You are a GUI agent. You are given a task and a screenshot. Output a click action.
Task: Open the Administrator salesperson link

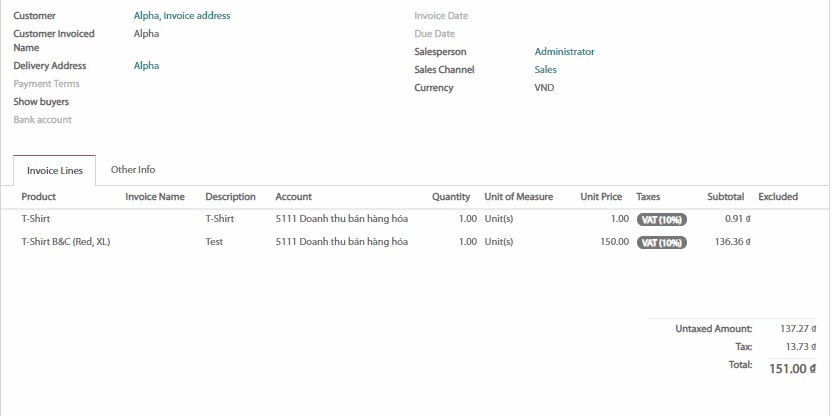pos(564,52)
